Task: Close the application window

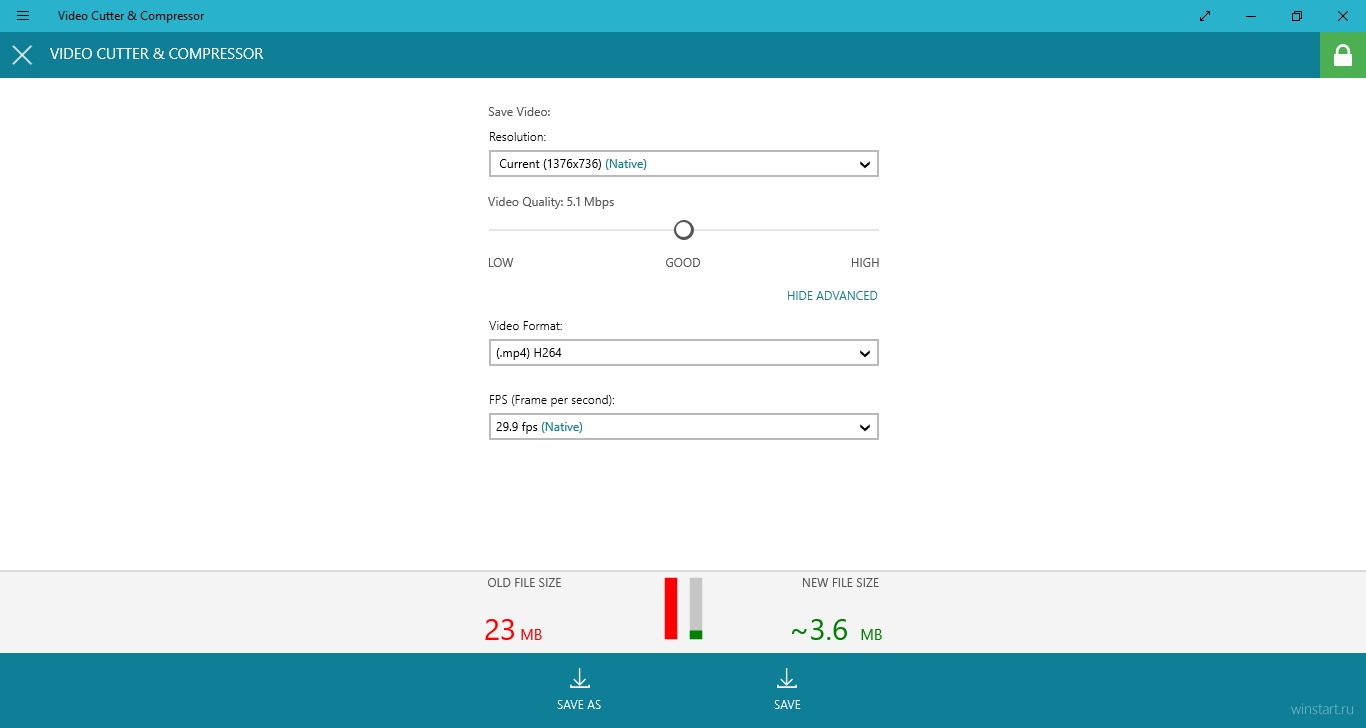Action: [x=1343, y=16]
